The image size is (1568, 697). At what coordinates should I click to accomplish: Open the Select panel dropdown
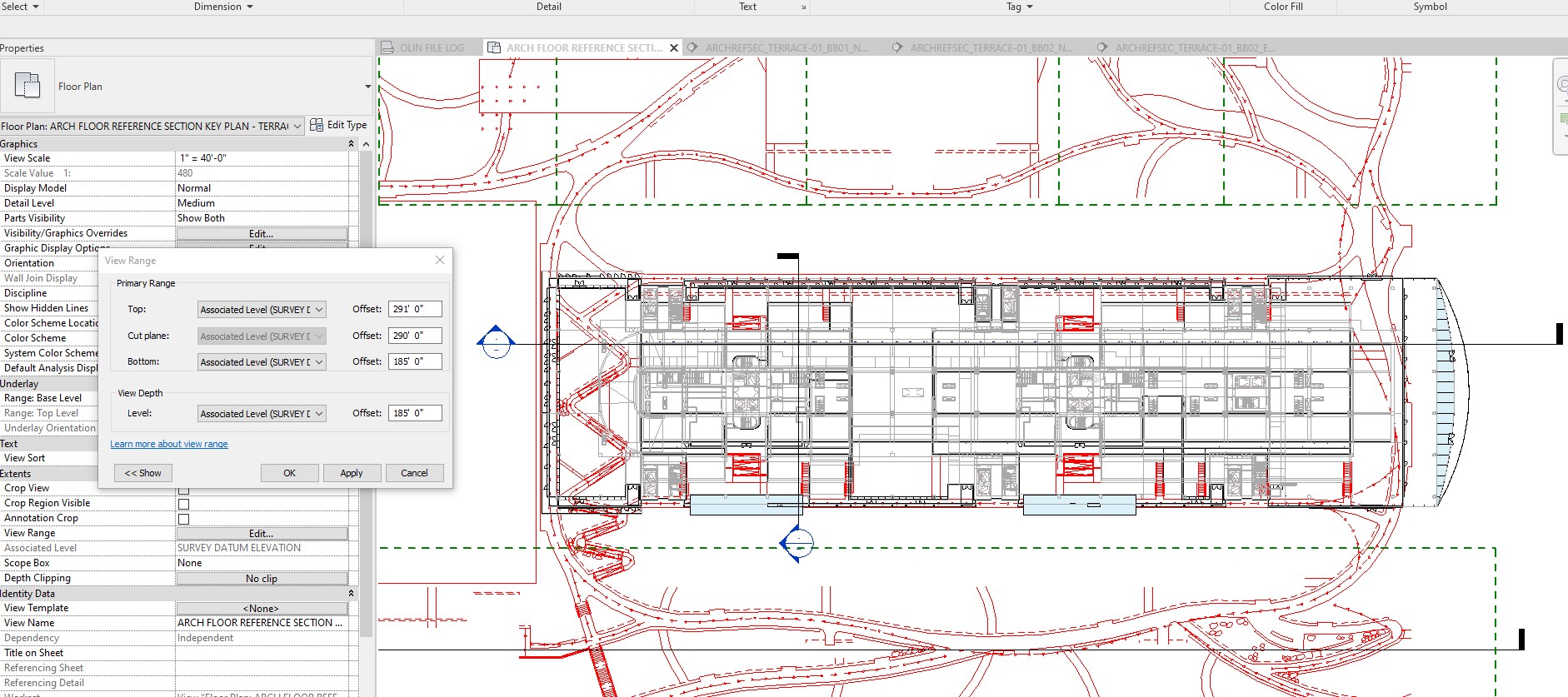[35, 7]
